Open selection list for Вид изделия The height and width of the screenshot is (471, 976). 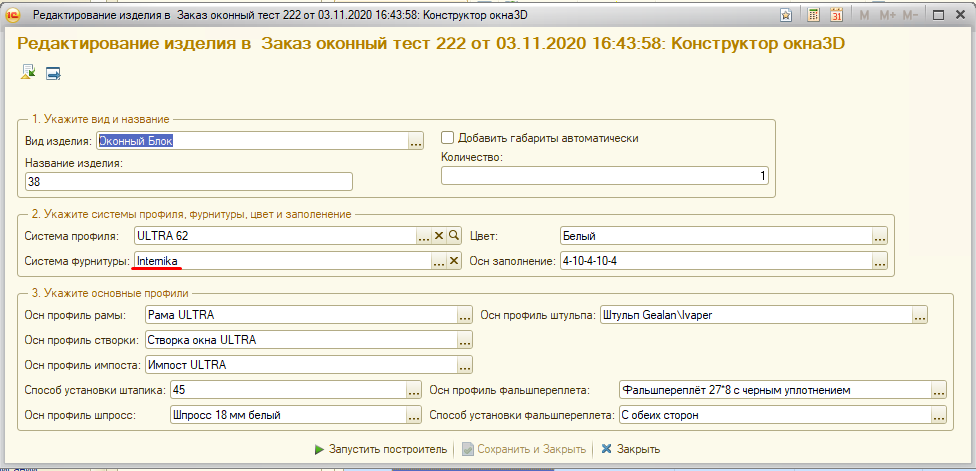[x=416, y=142]
